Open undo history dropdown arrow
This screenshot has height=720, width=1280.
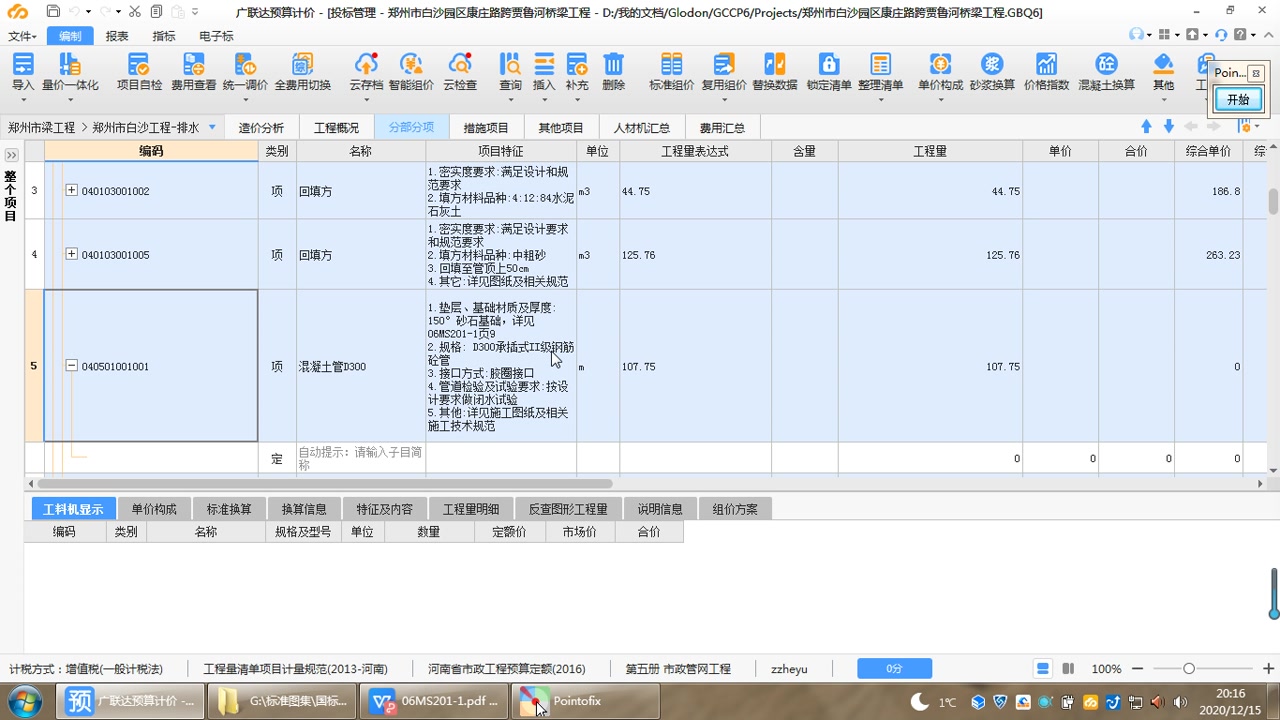click(x=89, y=11)
